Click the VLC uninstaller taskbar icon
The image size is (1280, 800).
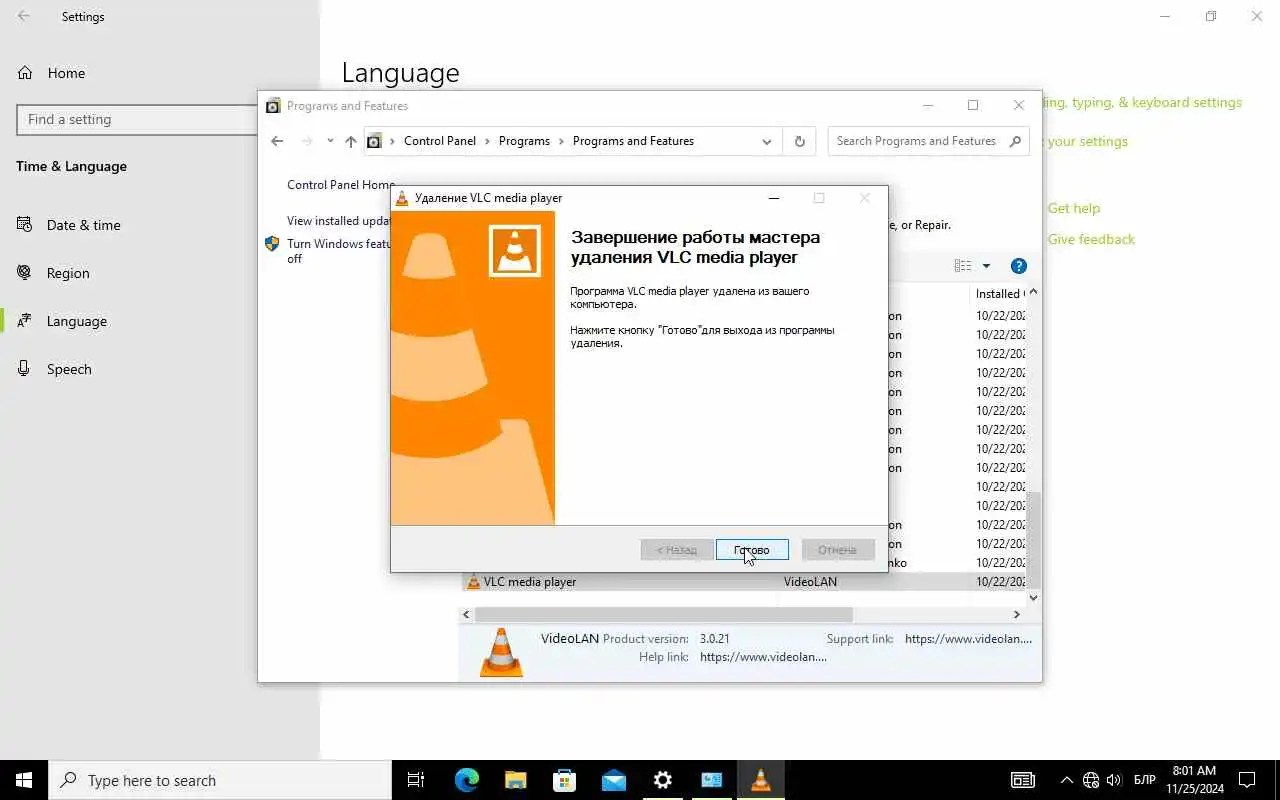(x=761, y=780)
